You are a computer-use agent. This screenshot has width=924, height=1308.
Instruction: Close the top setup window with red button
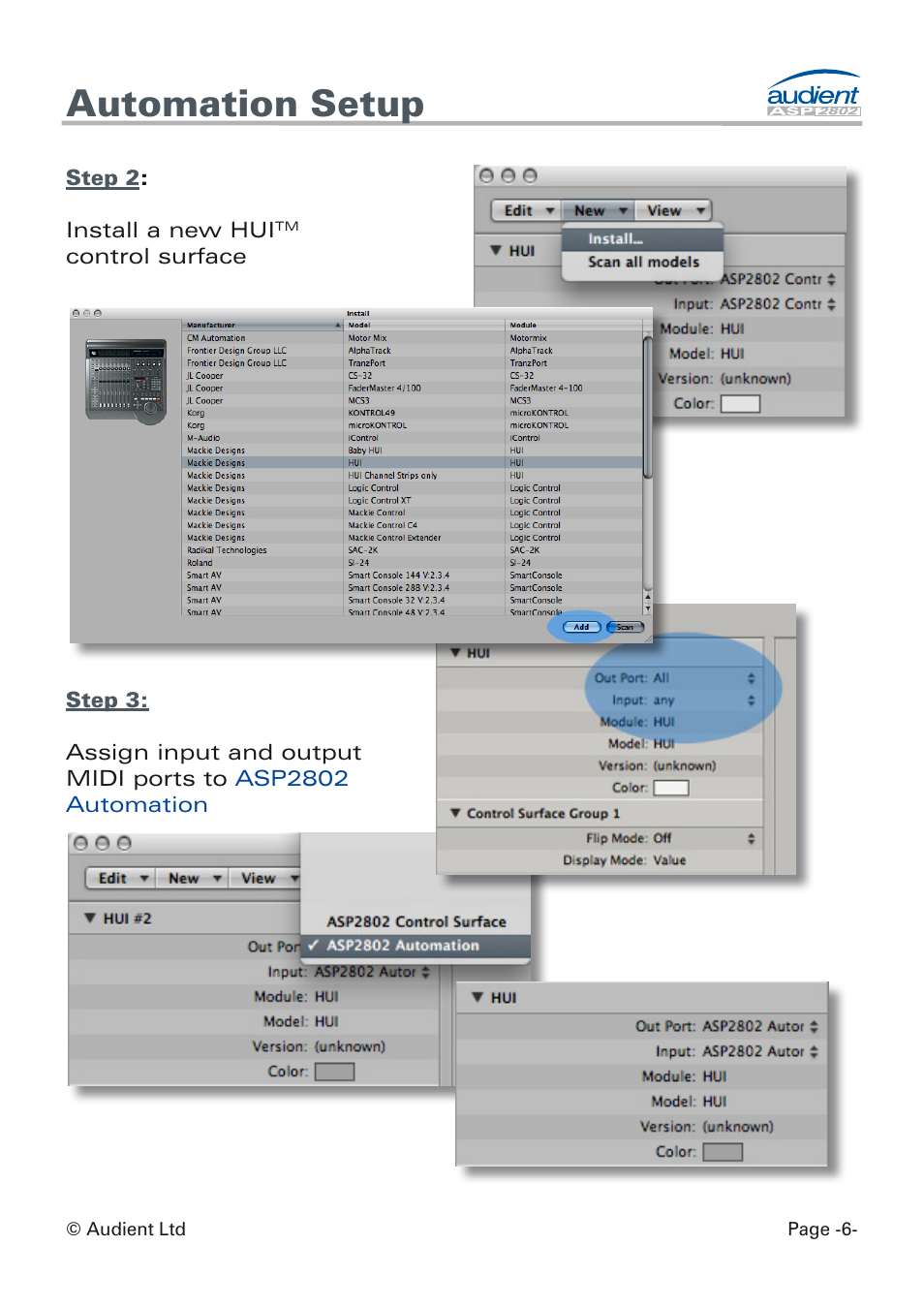tap(486, 175)
